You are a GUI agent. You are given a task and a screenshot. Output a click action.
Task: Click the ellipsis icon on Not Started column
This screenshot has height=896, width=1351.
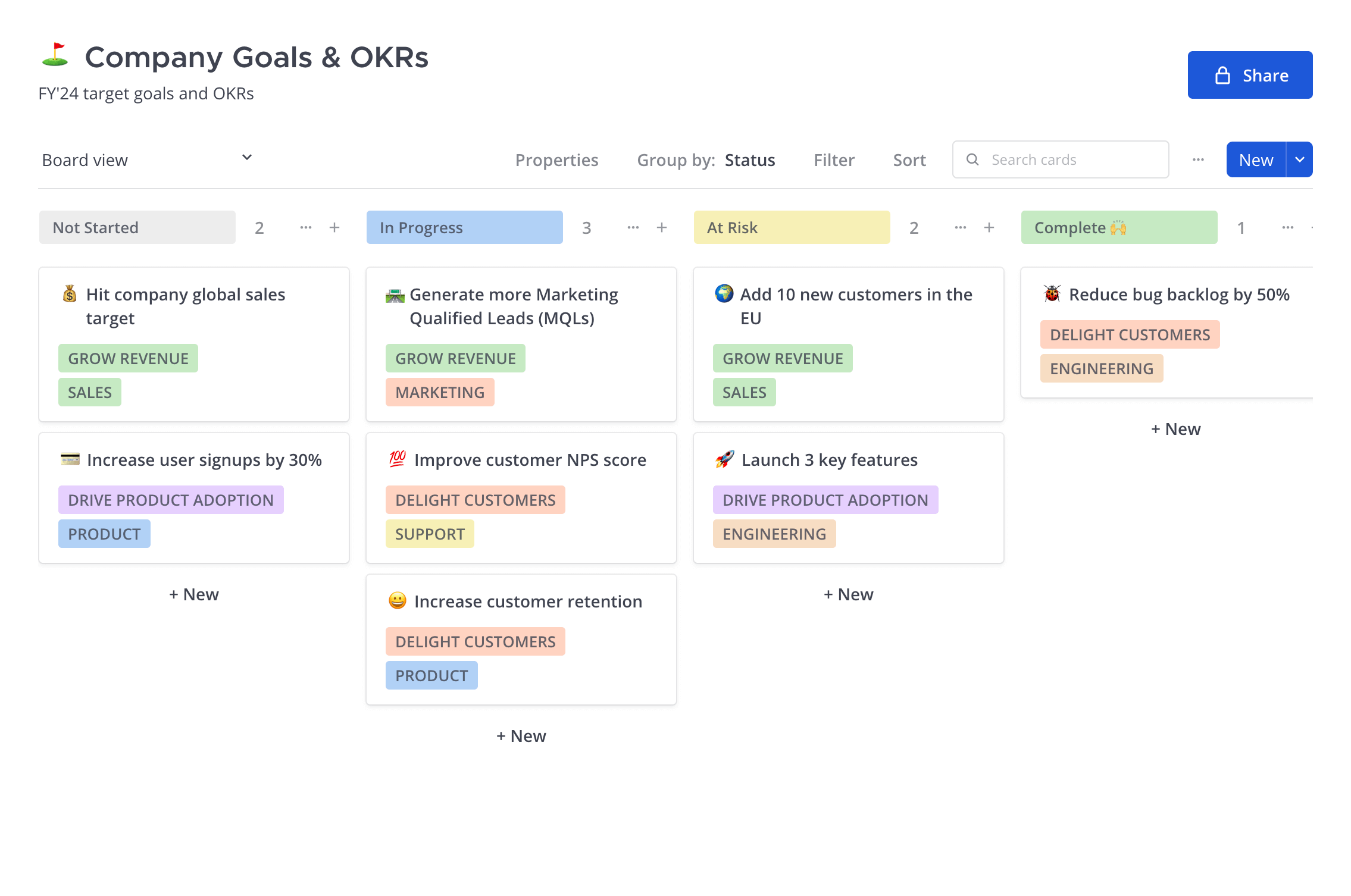click(x=306, y=227)
